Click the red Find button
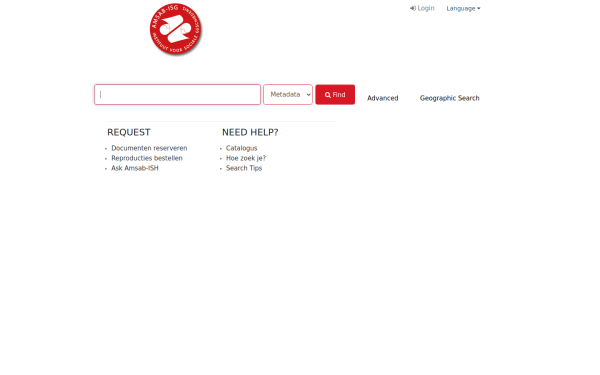Image resolution: width=600 pixels, height=375 pixels. click(x=335, y=95)
